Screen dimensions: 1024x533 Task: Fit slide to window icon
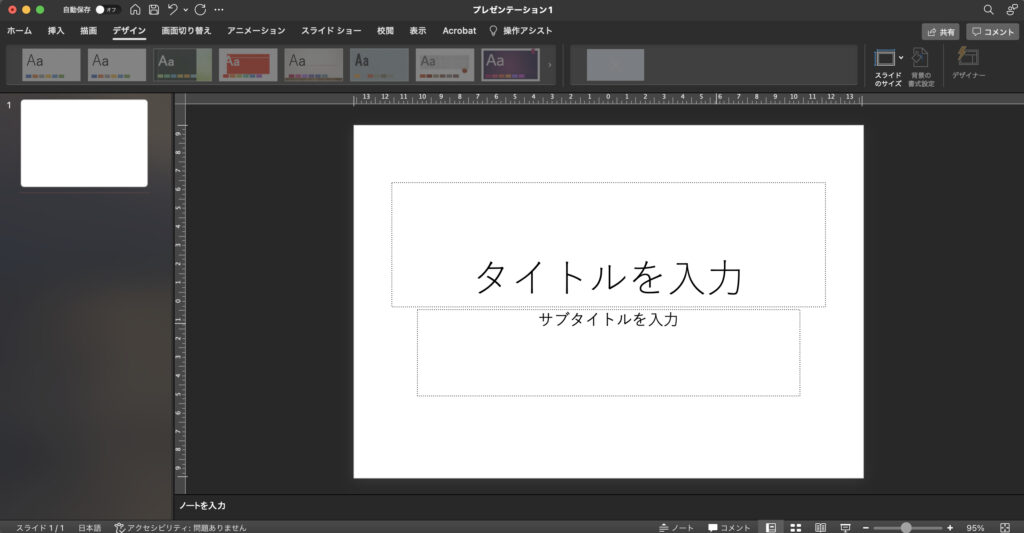[x=1004, y=527]
